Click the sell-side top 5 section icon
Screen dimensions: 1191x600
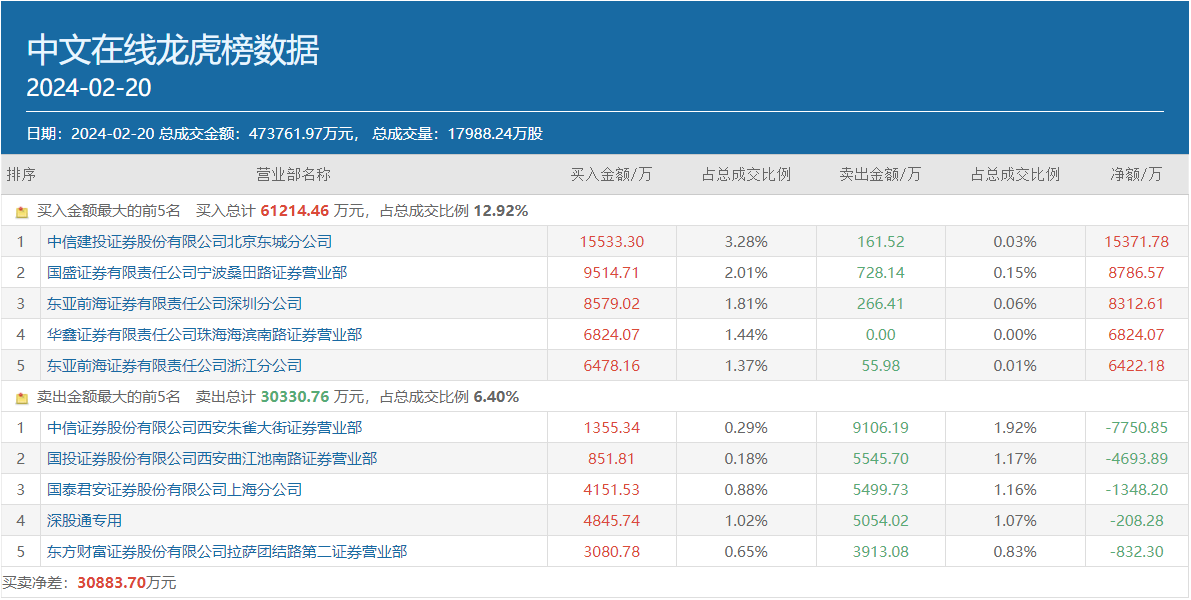coord(21,397)
